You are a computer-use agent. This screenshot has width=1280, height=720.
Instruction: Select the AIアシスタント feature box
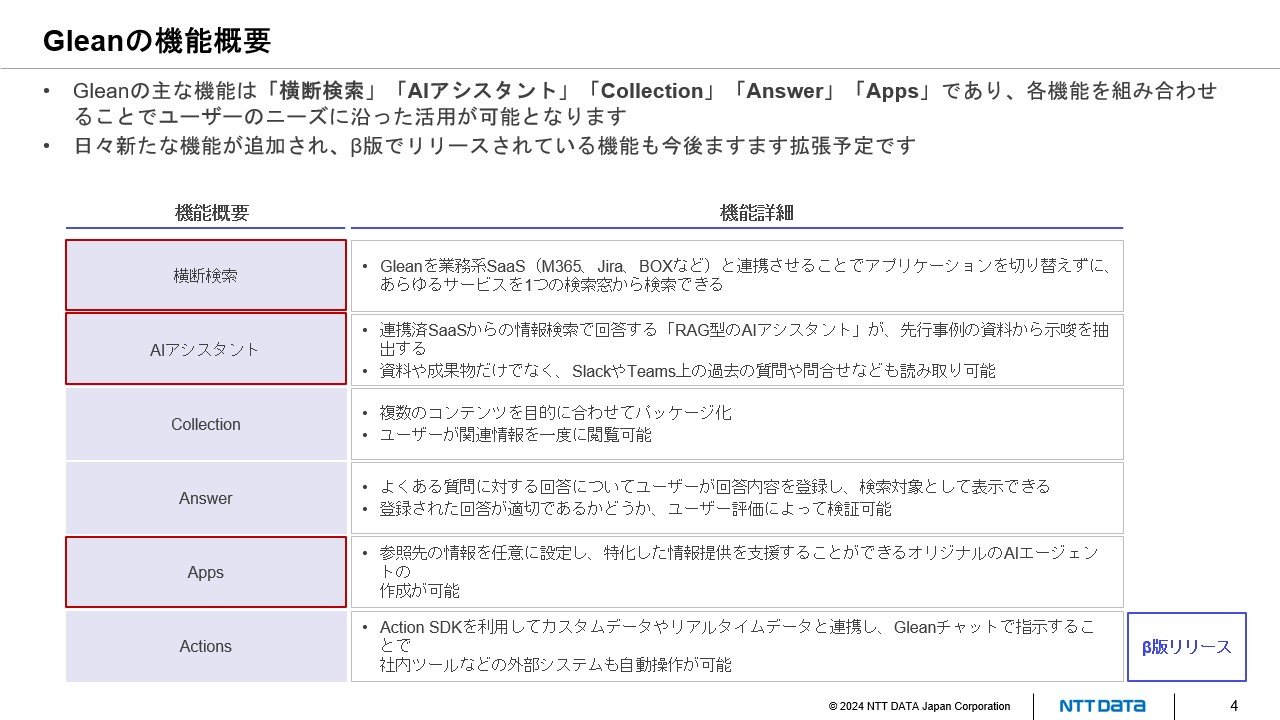[206, 349]
